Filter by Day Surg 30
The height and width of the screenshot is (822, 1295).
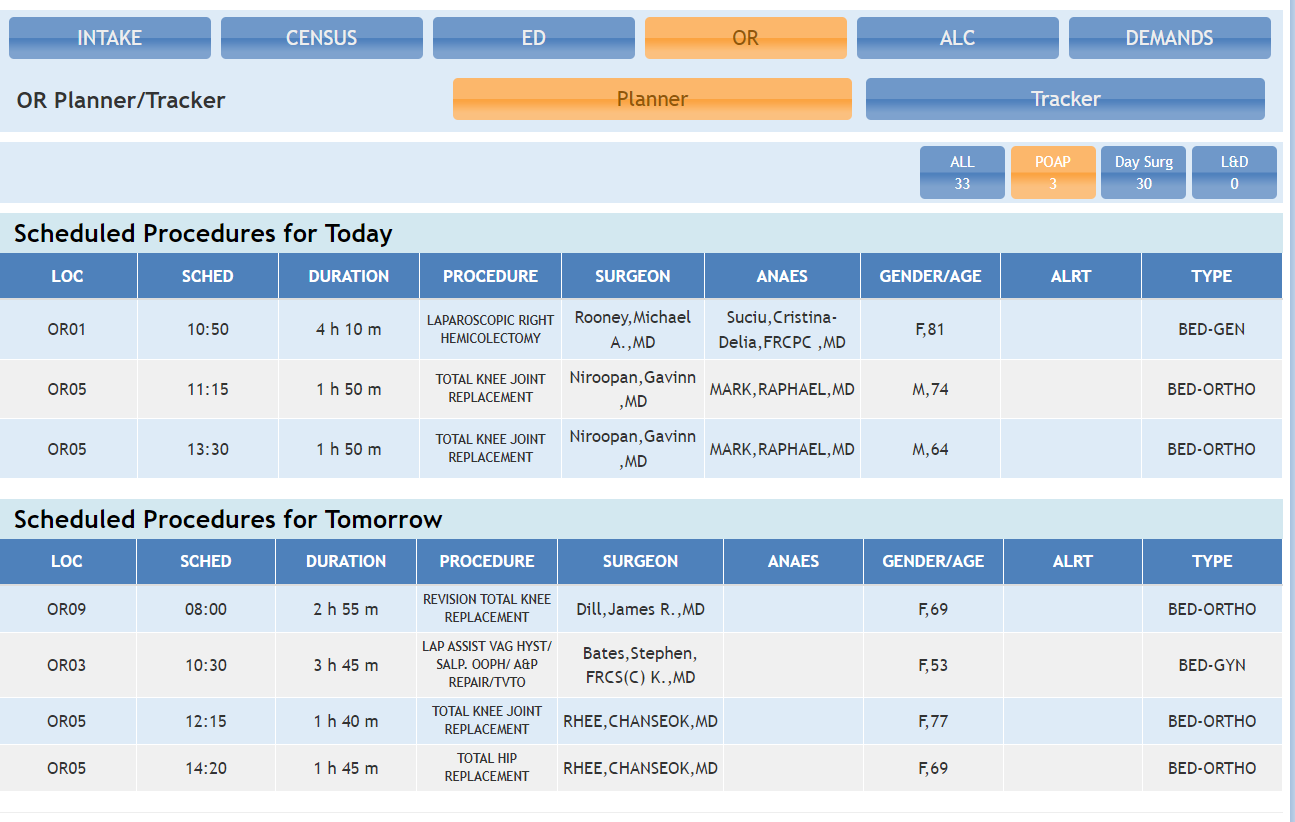click(x=1144, y=173)
